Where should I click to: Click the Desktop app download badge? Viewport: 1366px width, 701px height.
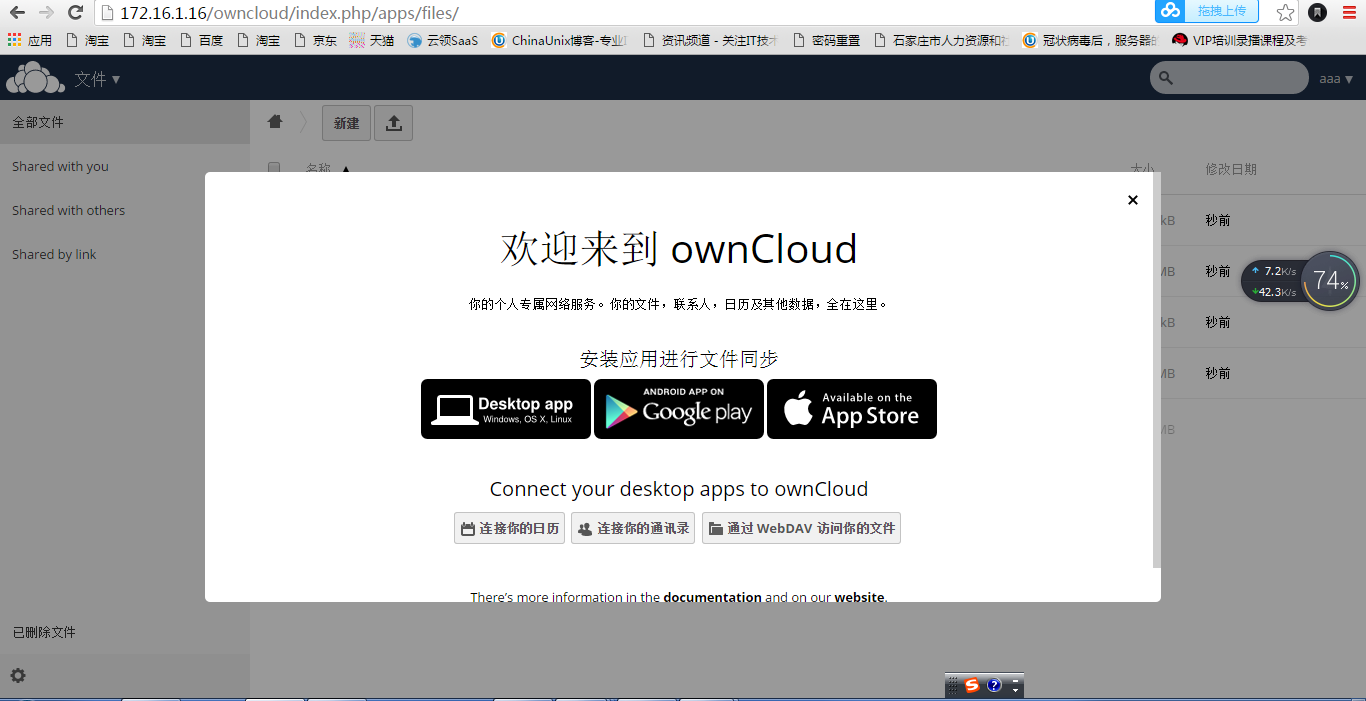506,409
